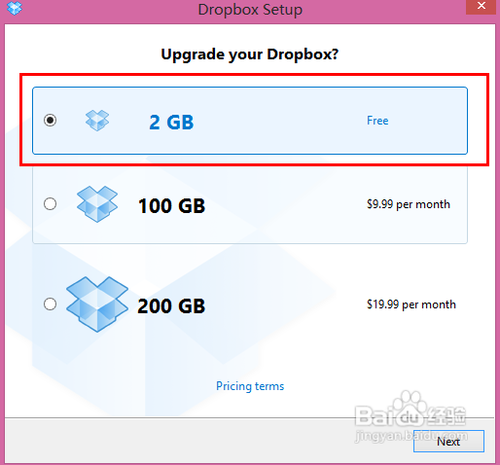The height and width of the screenshot is (465, 500).
Task: Choose the 200 GB plan radio button
Action: (50, 304)
